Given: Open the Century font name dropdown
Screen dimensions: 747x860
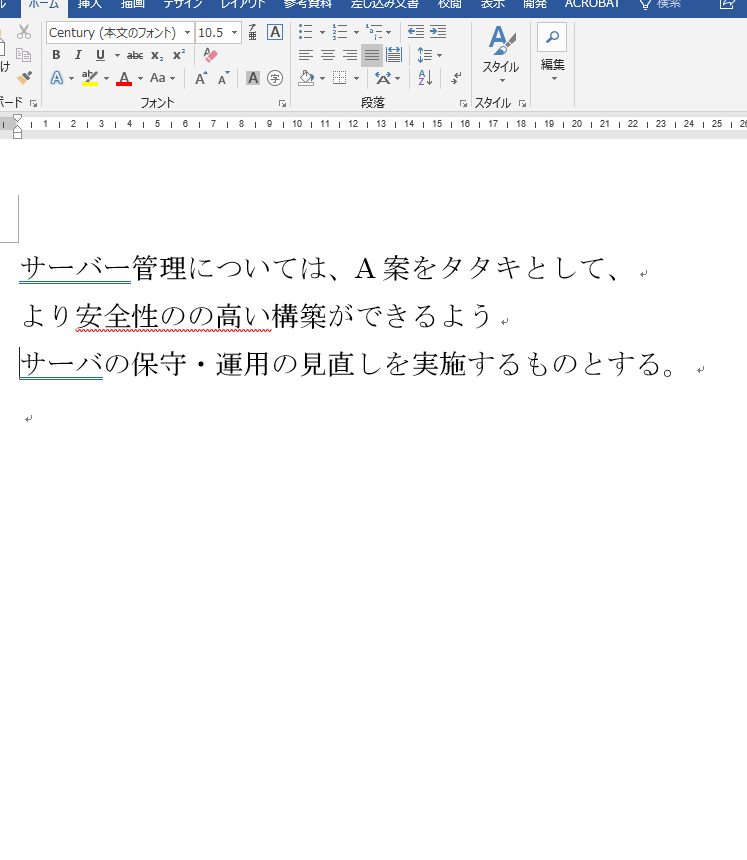Looking at the screenshot, I should tap(187, 33).
